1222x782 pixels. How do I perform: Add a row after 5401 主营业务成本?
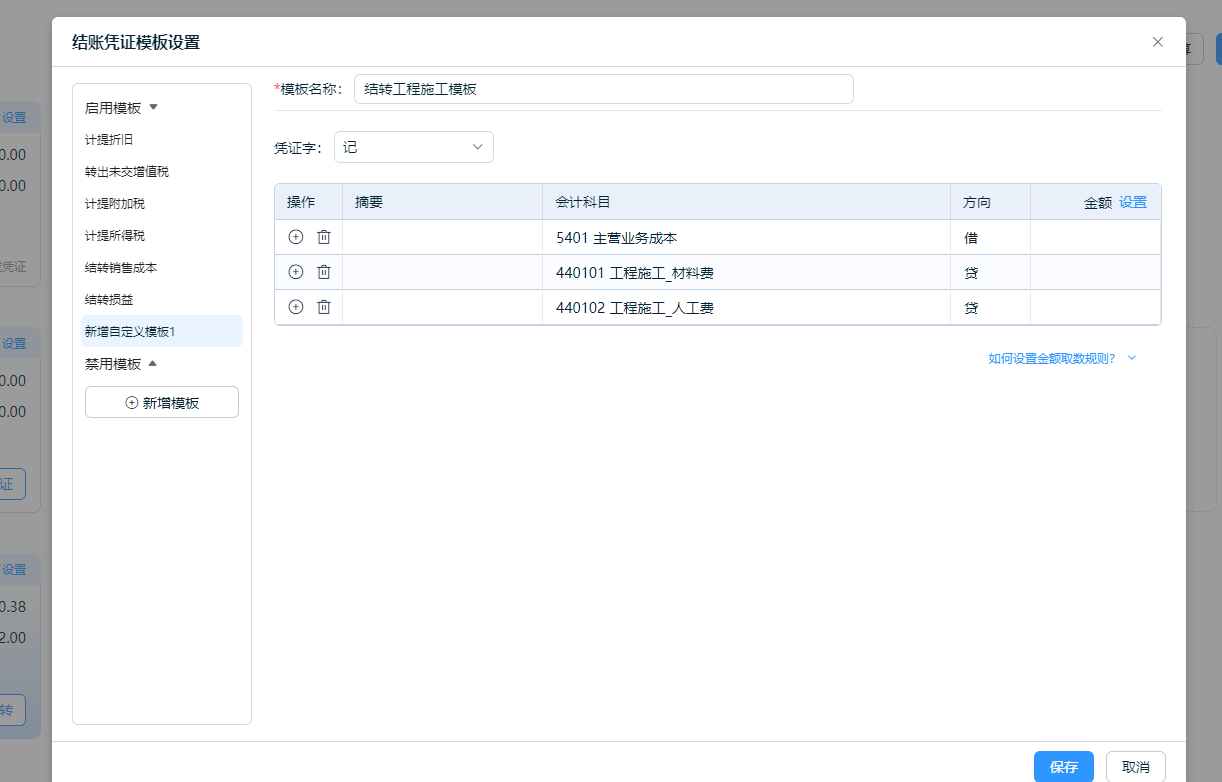[295, 238]
